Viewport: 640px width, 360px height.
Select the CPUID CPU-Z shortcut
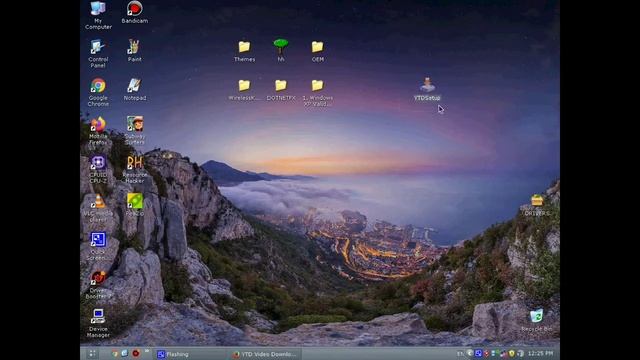point(98,169)
